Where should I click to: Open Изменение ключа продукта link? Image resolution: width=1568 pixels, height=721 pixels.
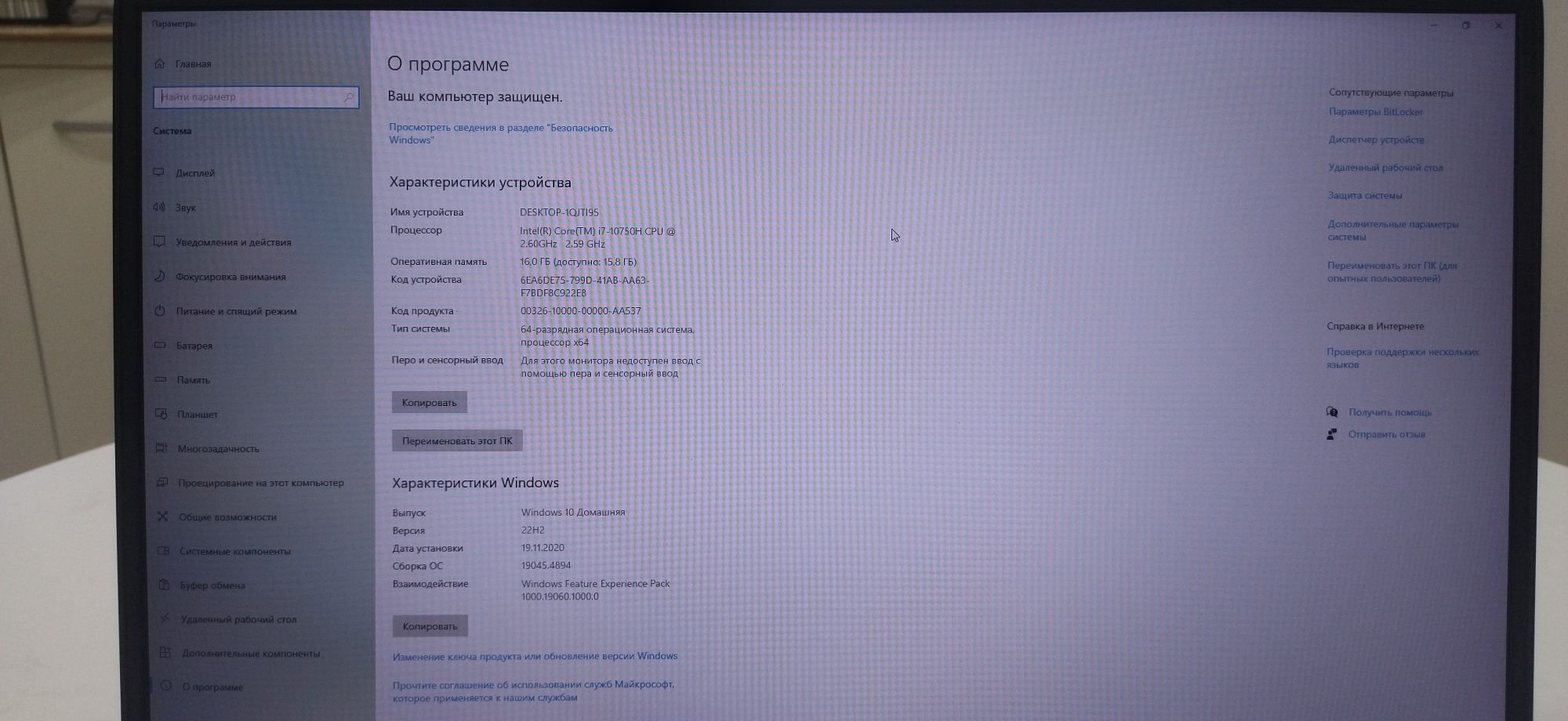click(535, 656)
